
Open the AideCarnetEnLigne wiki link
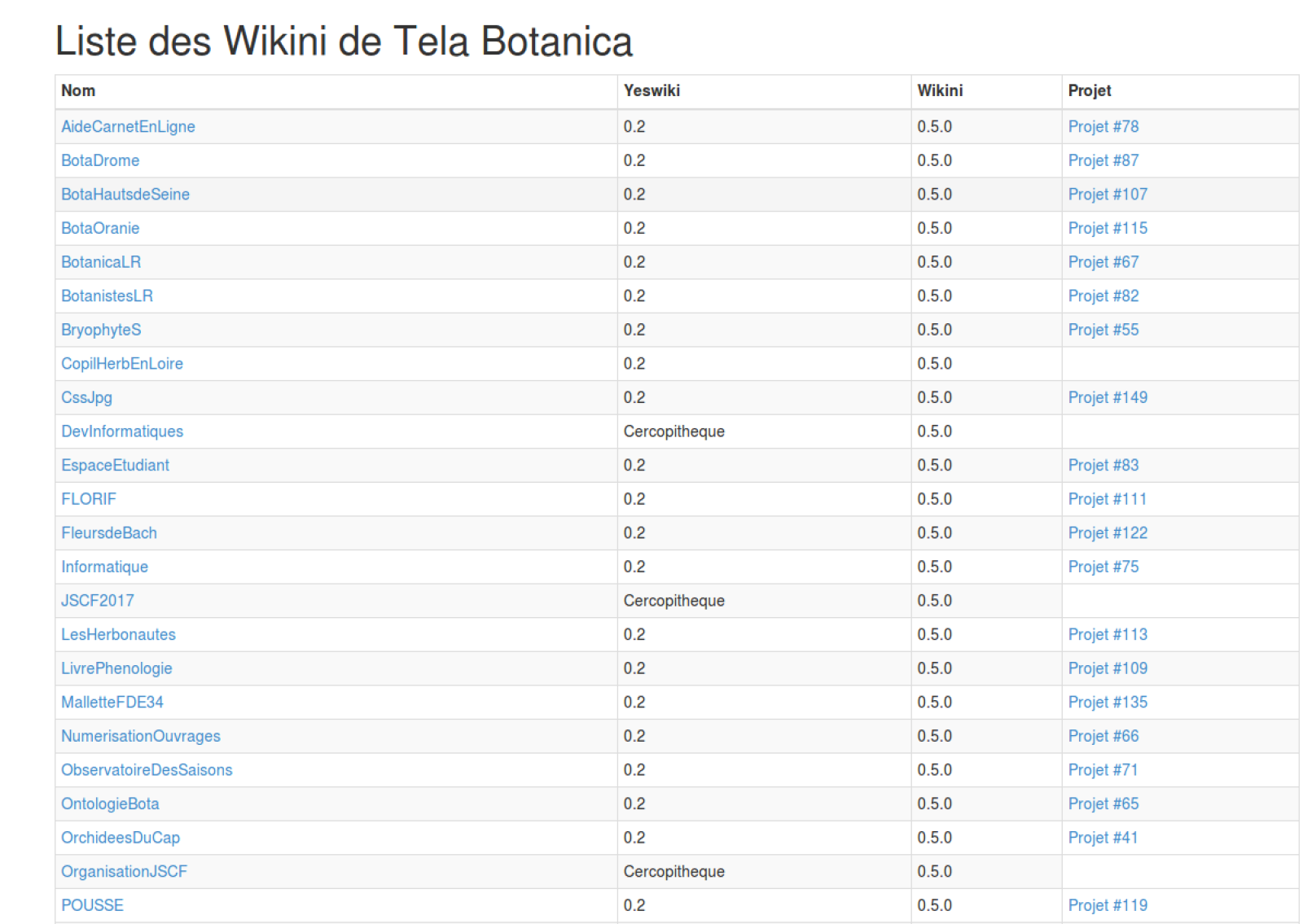click(x=128, y=126)
